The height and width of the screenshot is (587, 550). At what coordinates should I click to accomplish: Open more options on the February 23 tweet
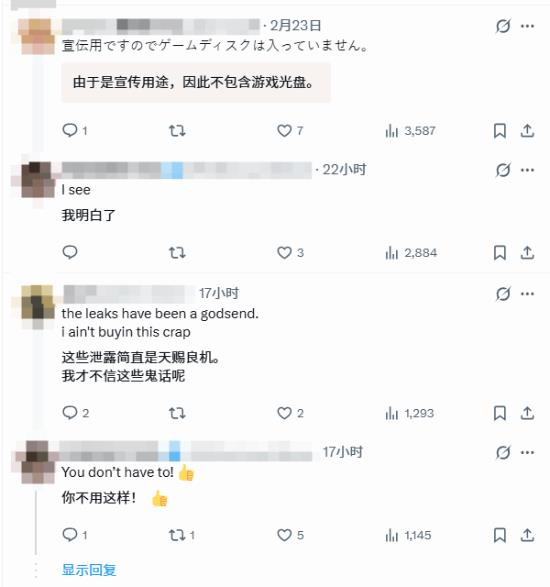tap(527, 26)
